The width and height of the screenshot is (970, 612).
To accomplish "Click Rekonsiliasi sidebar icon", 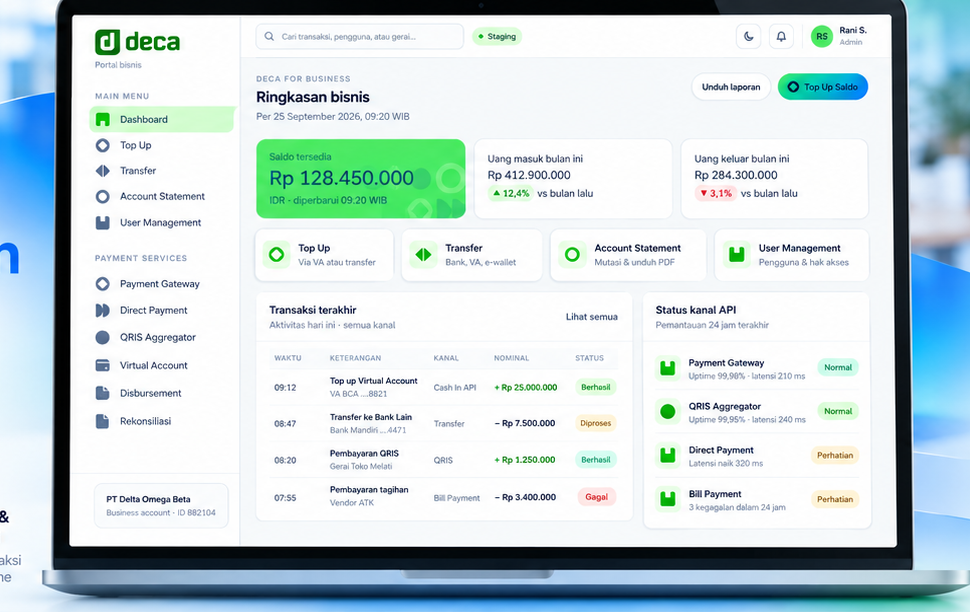I will click(x=103, y=421).
